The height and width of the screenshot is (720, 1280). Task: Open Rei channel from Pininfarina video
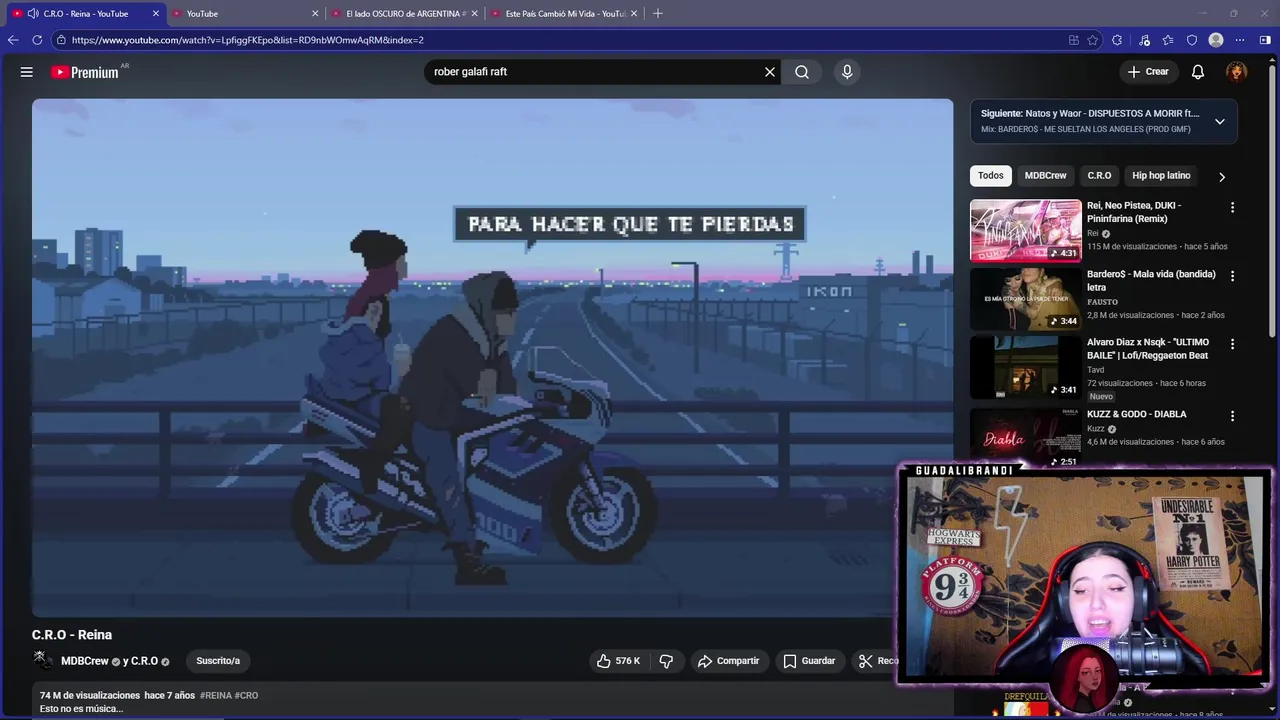(1092, 233)
